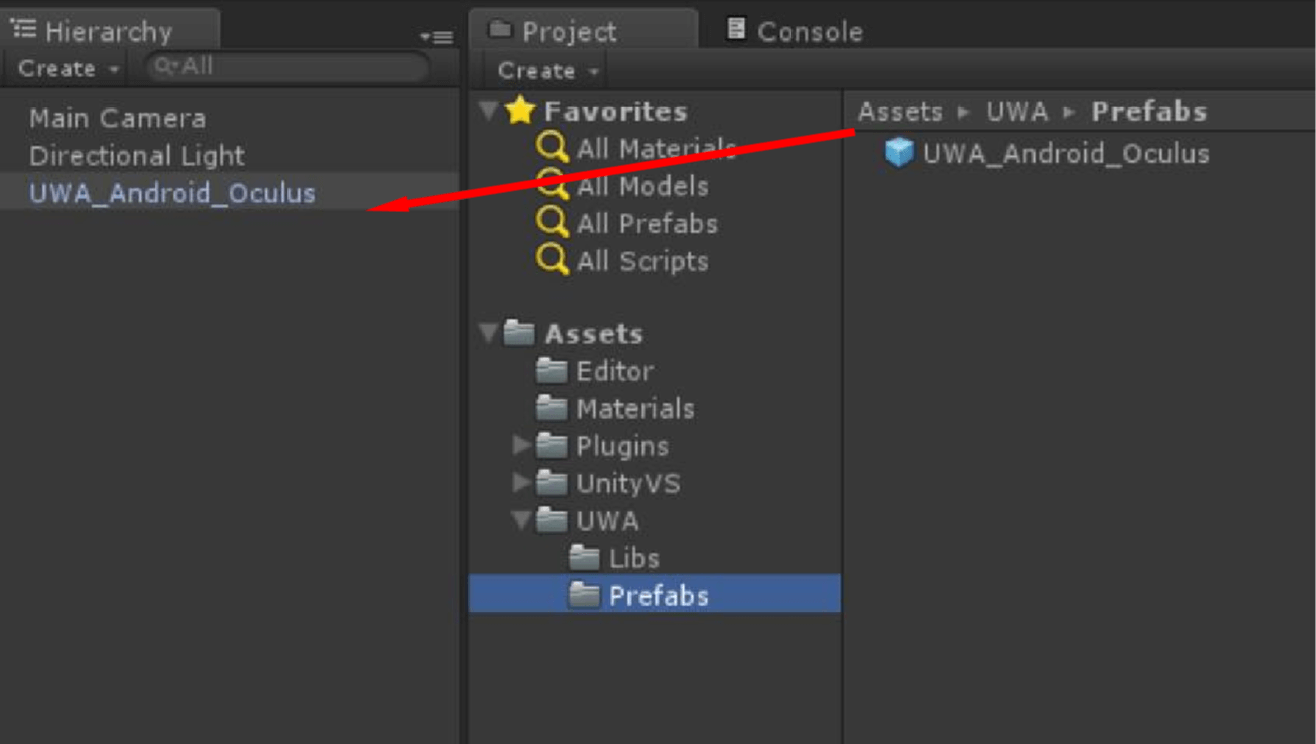Screen dimensions: 1316x744
Task: Expand the UnityVS folder arrow
Action: click(521, 483)
